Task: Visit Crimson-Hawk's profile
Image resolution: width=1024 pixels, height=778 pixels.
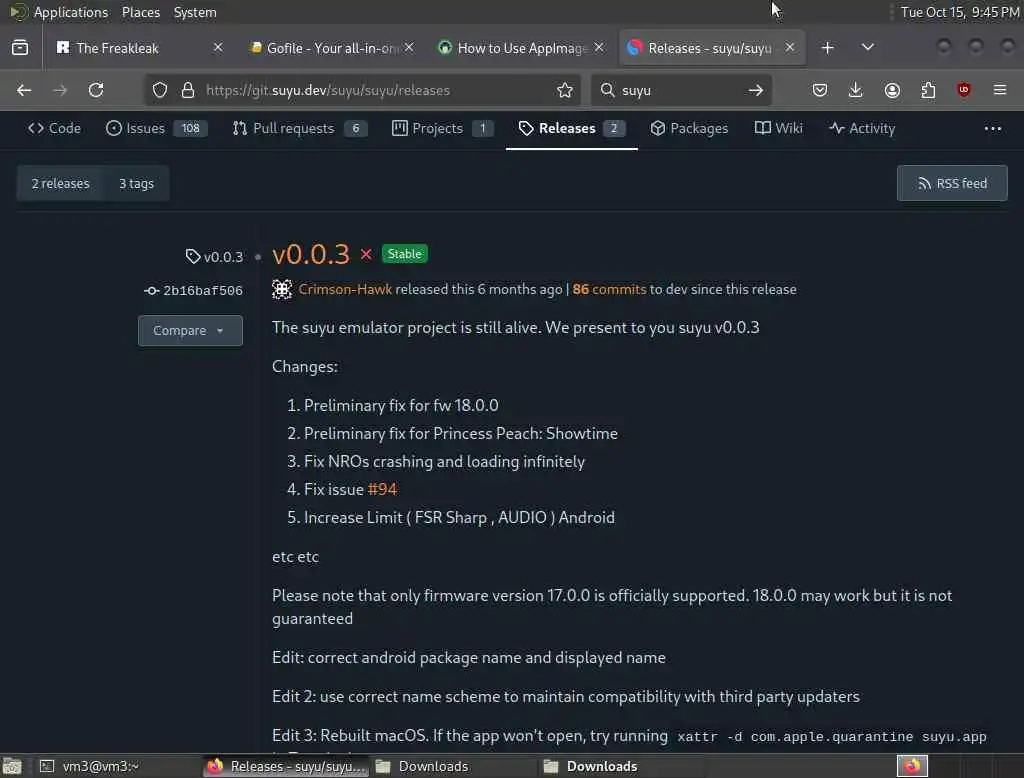Action: pyautogui.click(x=345, y=289)
